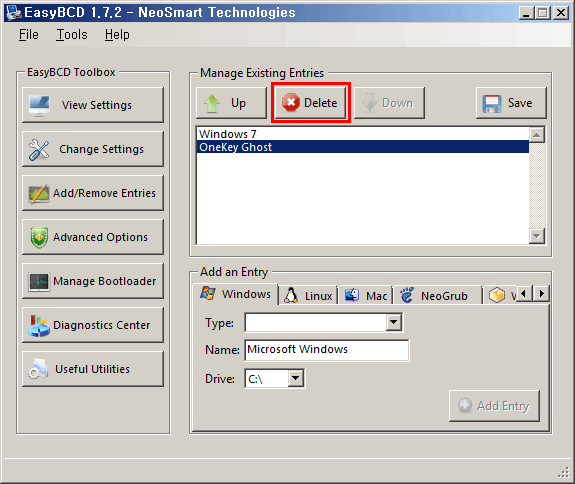Expand the Type dropdown
Screen dimensions: 575x484
point(394,322)
